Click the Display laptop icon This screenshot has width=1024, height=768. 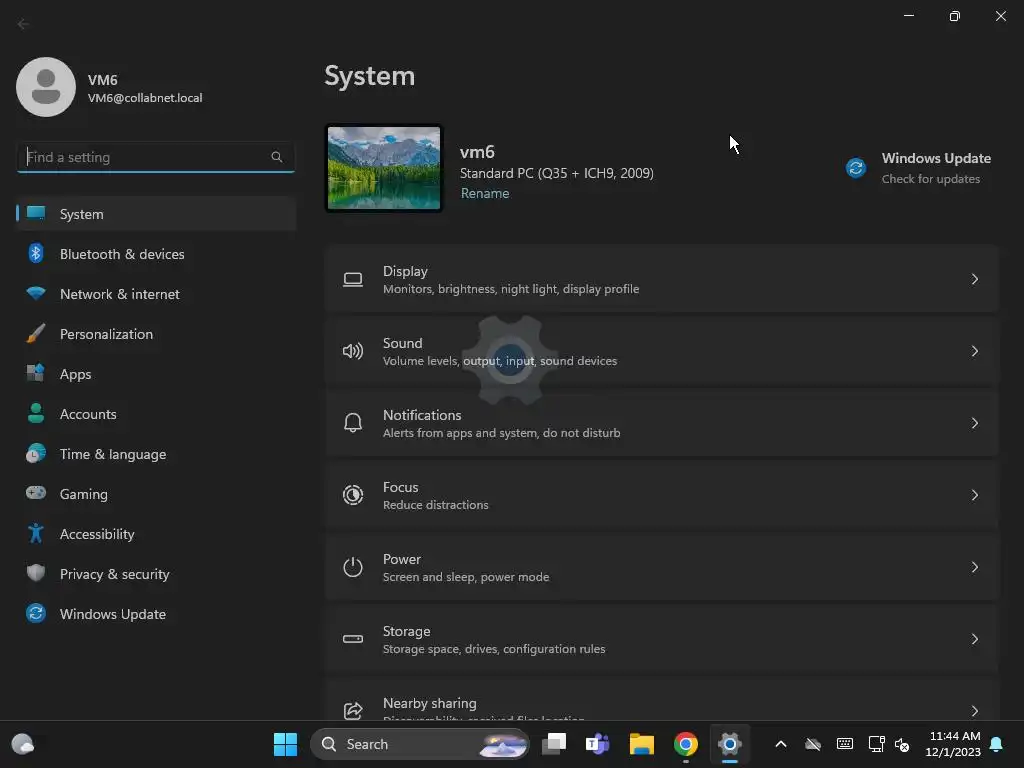point(353,280)
